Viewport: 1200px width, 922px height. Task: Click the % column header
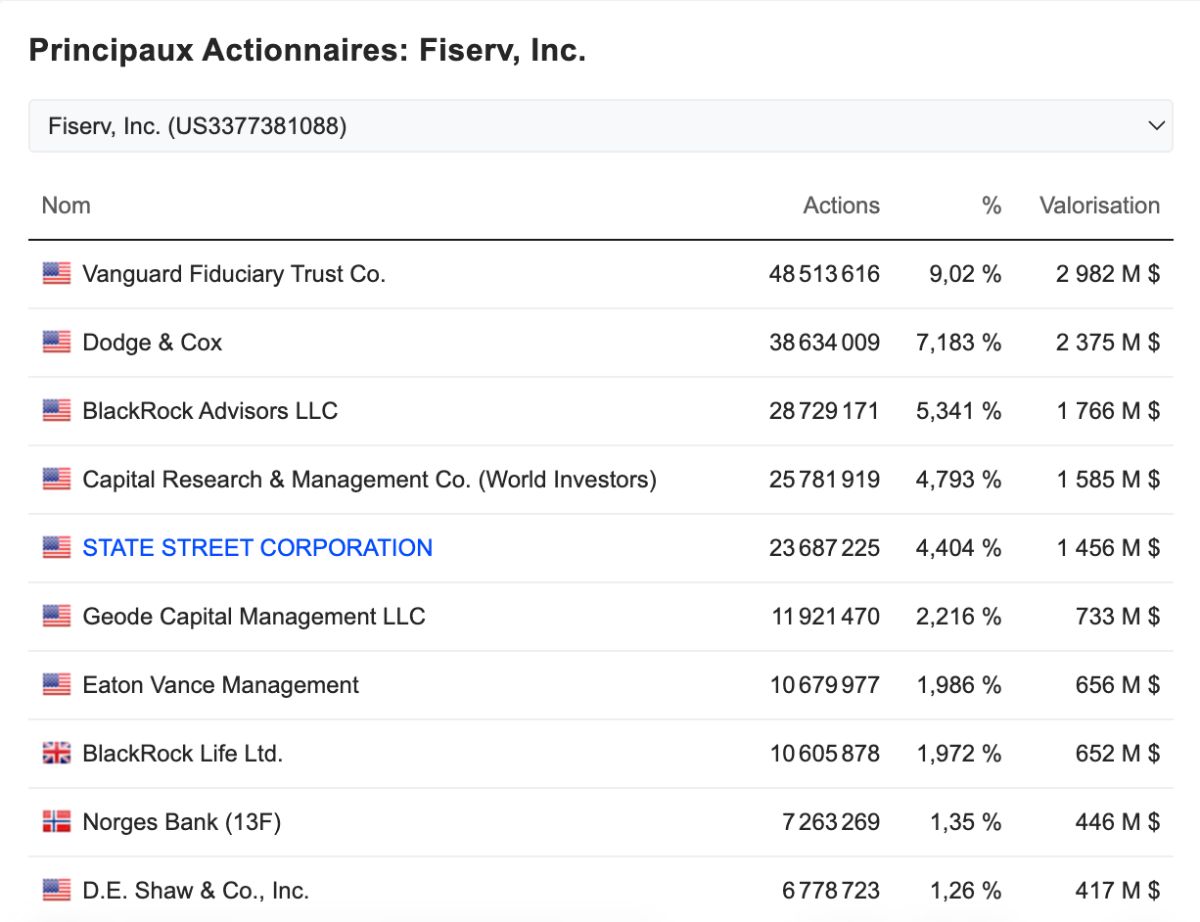(x=991, y=205)
